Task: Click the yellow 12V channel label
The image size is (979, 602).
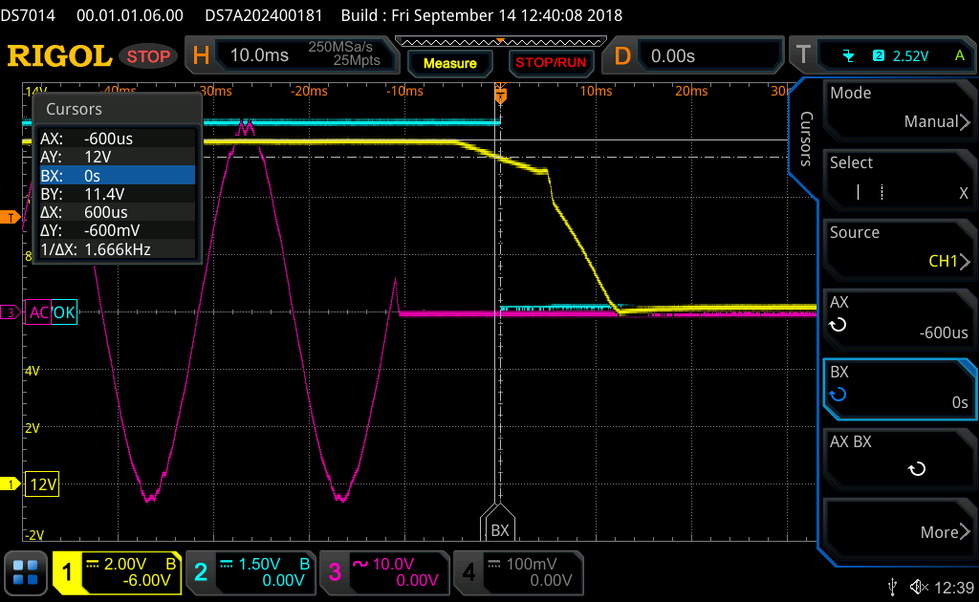Action: 42,484
